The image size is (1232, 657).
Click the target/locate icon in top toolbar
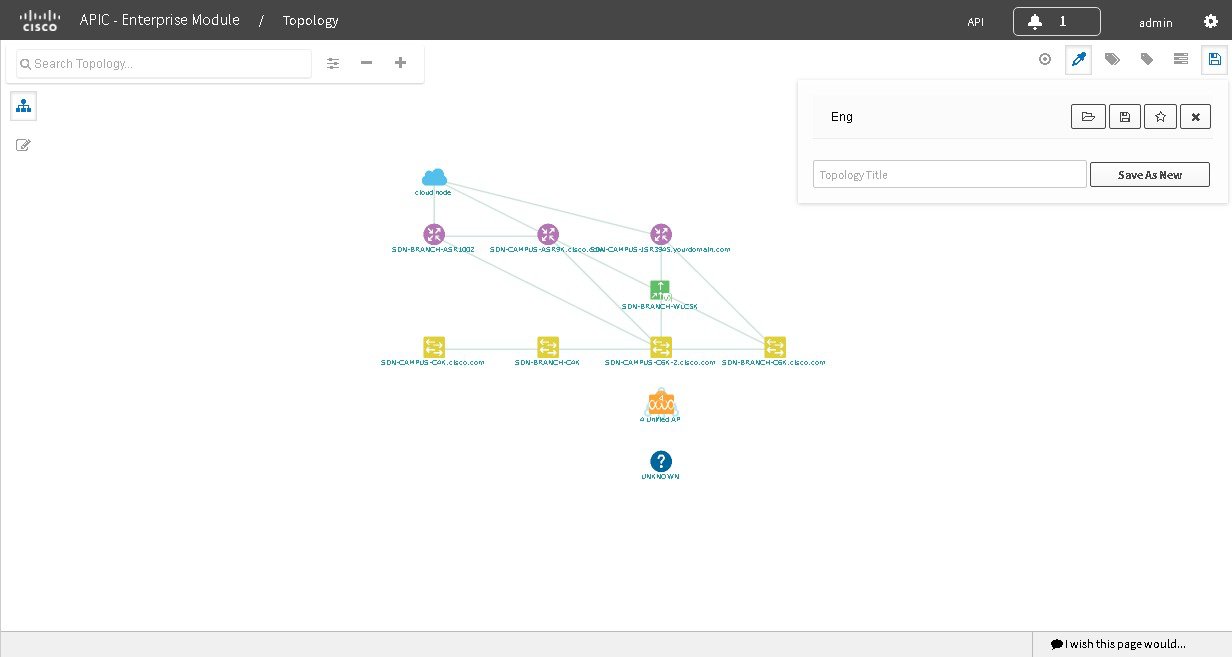click(1045, 59)
